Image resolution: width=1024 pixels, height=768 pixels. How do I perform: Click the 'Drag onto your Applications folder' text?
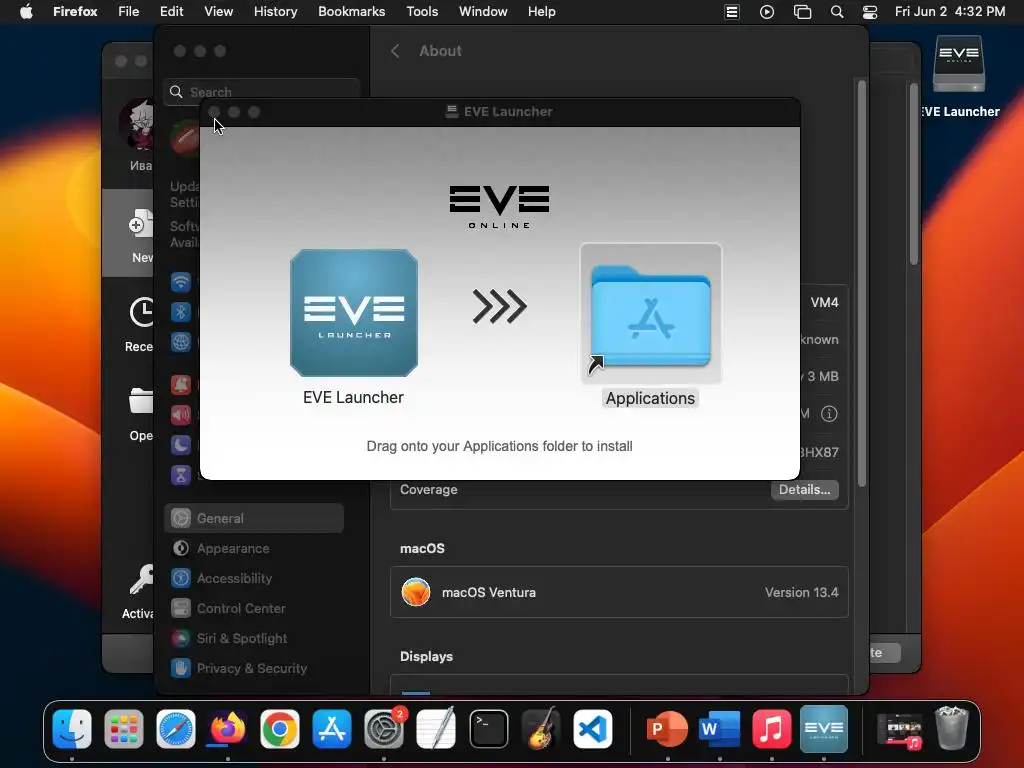pyautogui.click(x=500, y=447)
